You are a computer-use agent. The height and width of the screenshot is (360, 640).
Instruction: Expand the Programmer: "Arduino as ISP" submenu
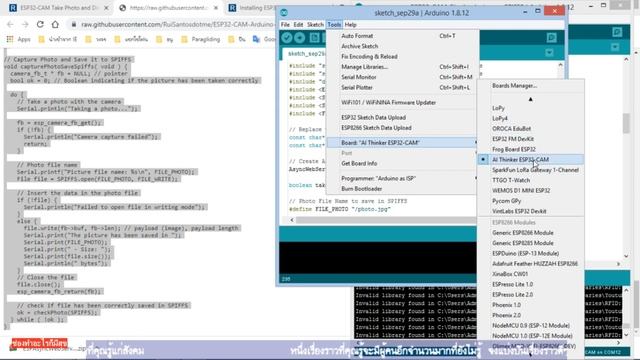click(402, 178)
